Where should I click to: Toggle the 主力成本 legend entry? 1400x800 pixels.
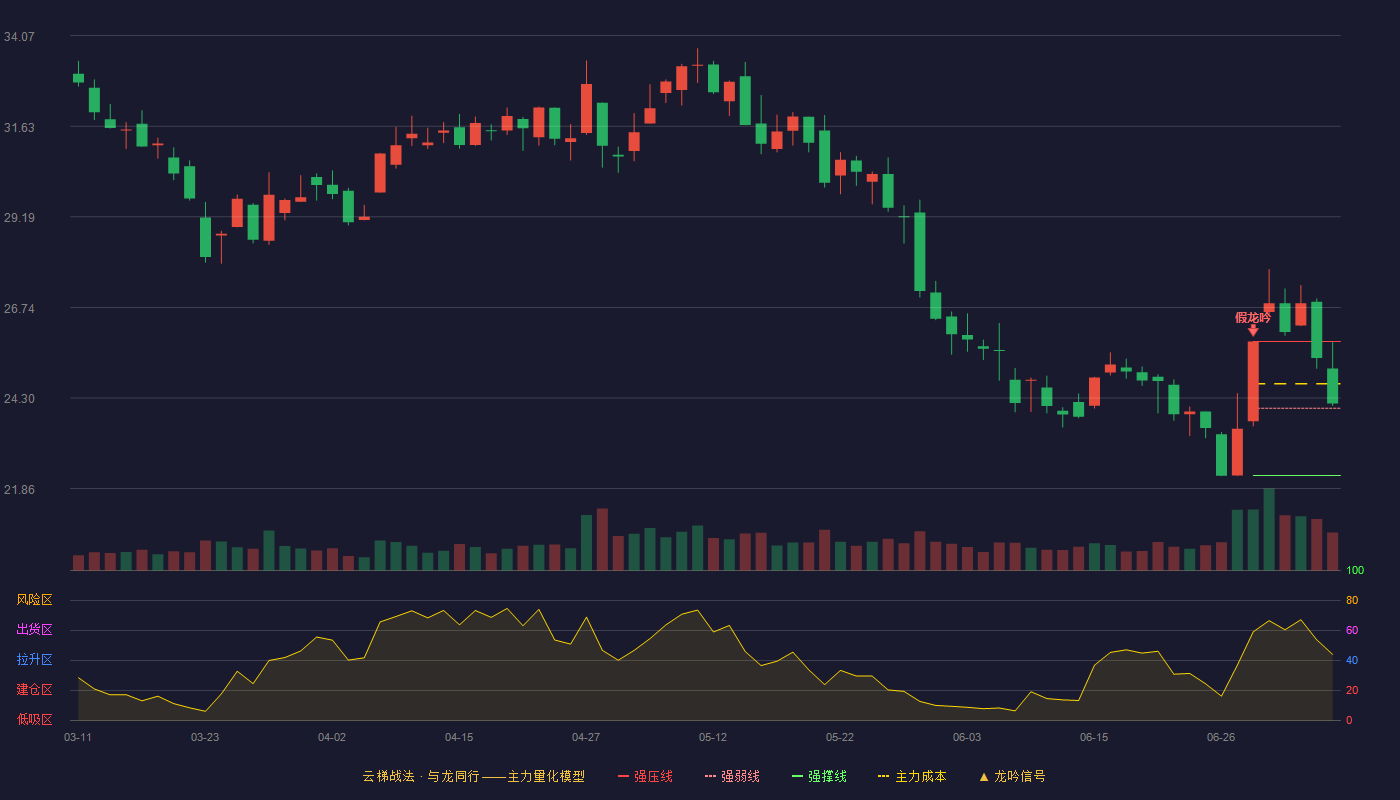(x=912, y=776)
